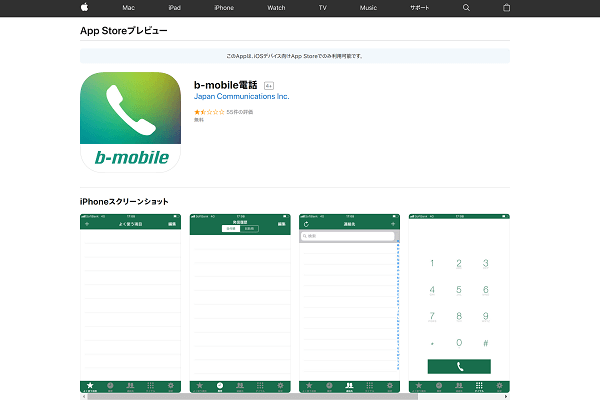Click the edit button in call history screenshot
The image size is (600, 400).
click(x=282, y=224)
